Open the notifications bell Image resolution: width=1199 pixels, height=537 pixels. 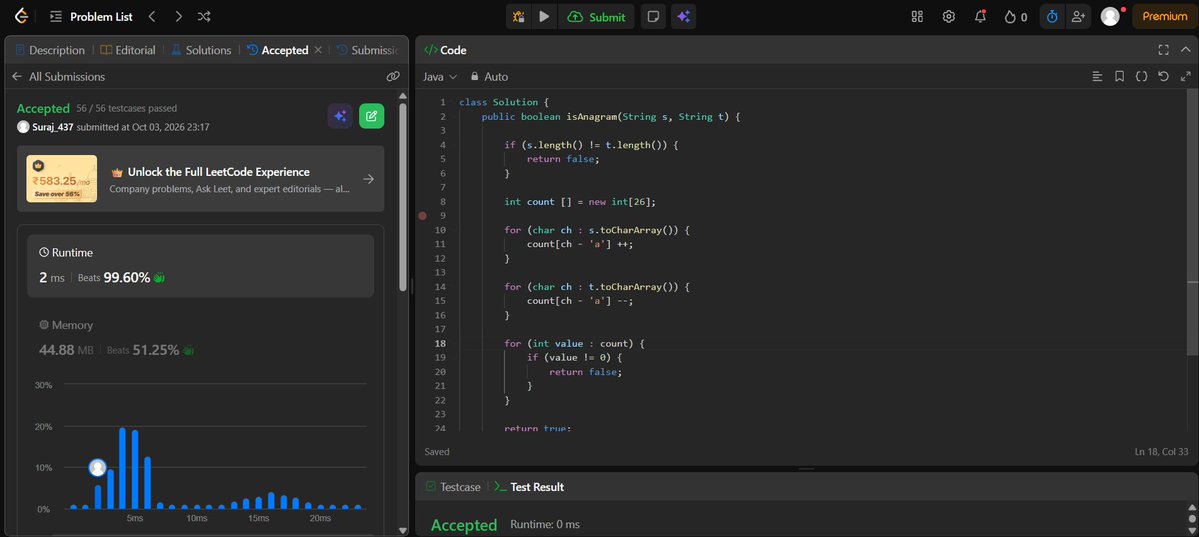980,17
